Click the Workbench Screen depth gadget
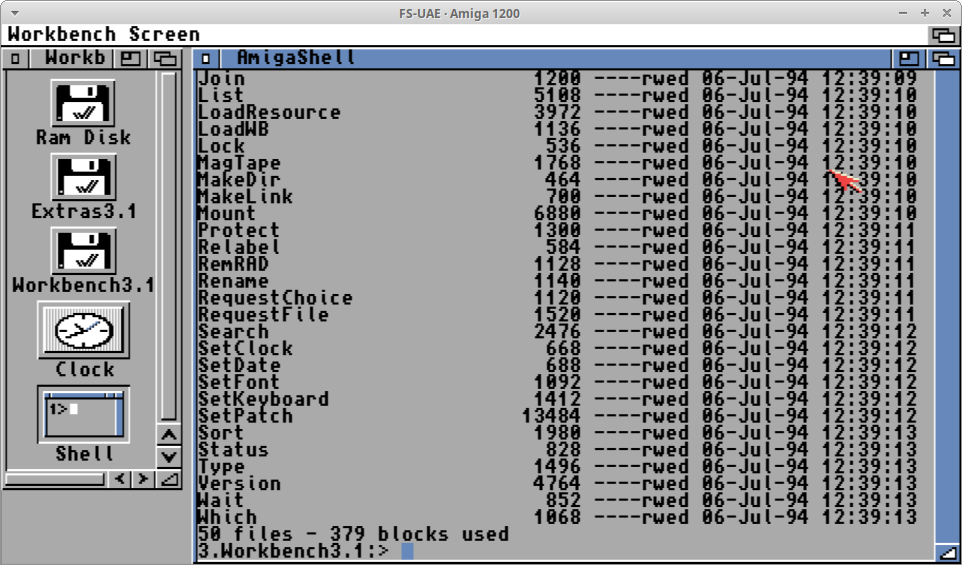 point(944,34)
